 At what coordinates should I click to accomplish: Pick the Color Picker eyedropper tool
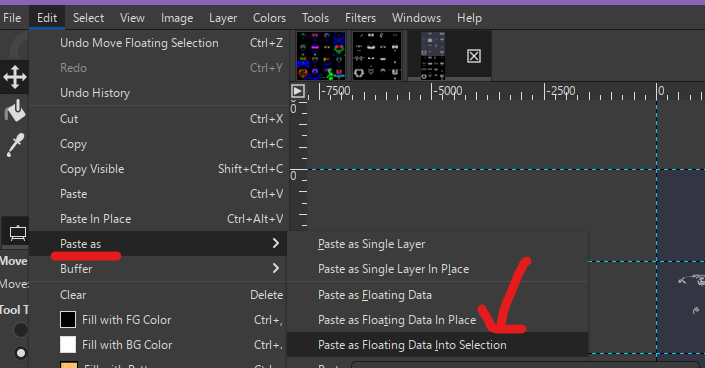[15, 145]
